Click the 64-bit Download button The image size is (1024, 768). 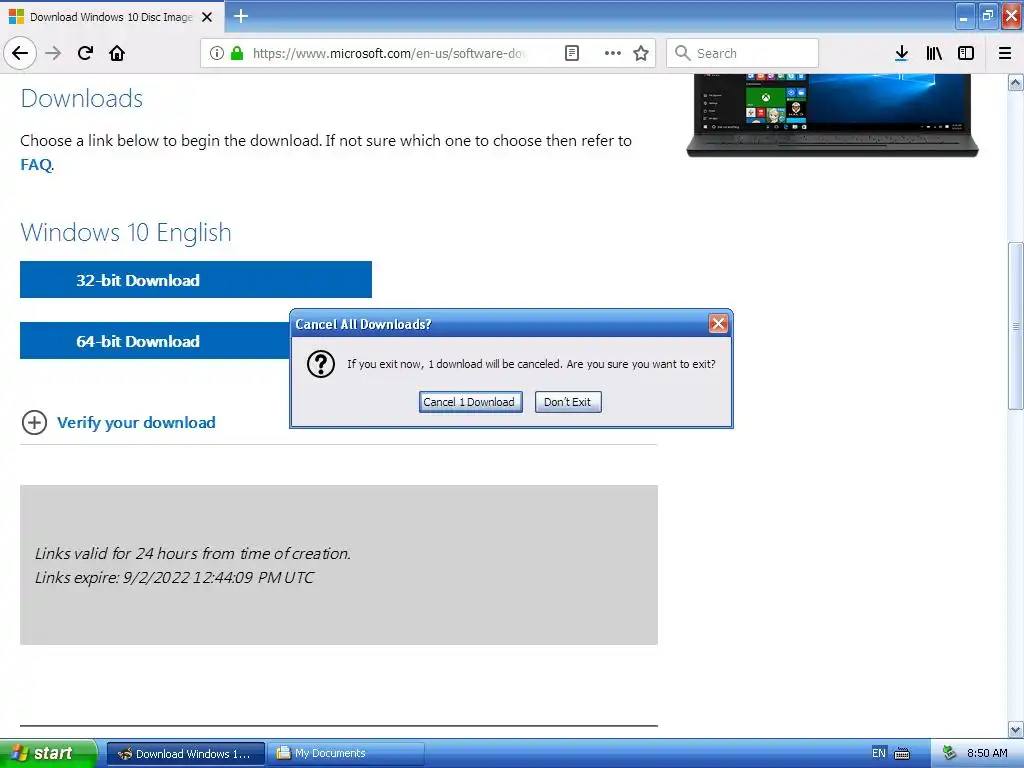tap(155, 340)
